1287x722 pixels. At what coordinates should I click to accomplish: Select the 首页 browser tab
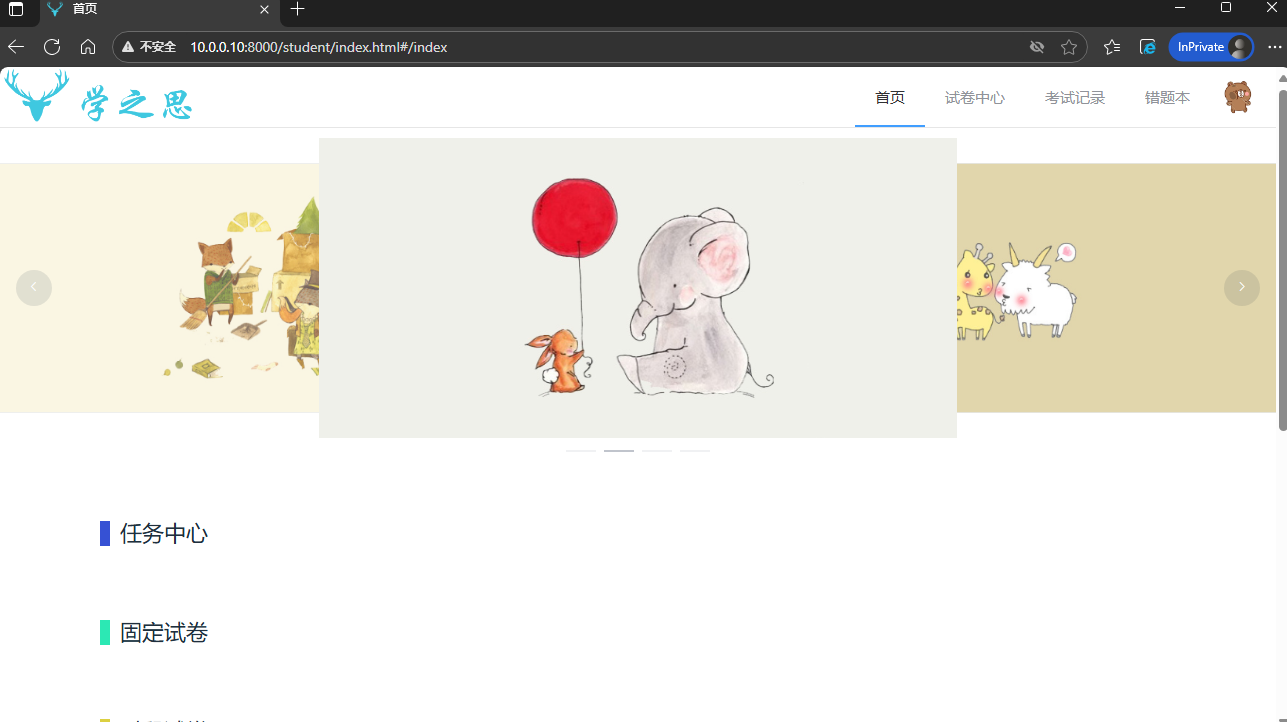coord(160,10)
